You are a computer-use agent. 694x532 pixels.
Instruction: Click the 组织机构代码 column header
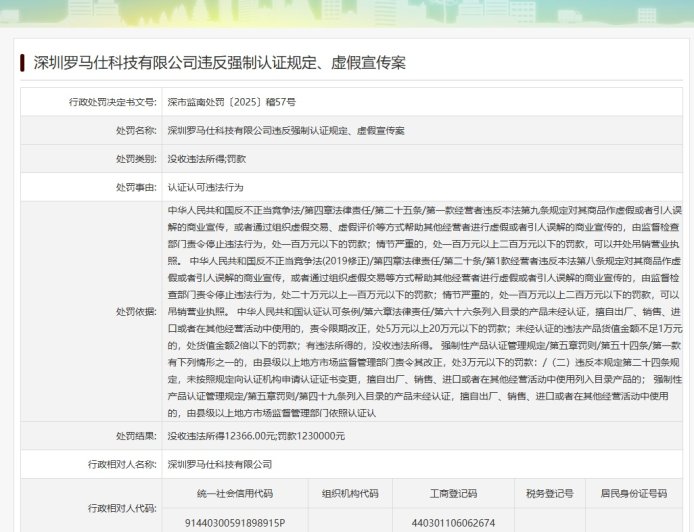(350, 493)
